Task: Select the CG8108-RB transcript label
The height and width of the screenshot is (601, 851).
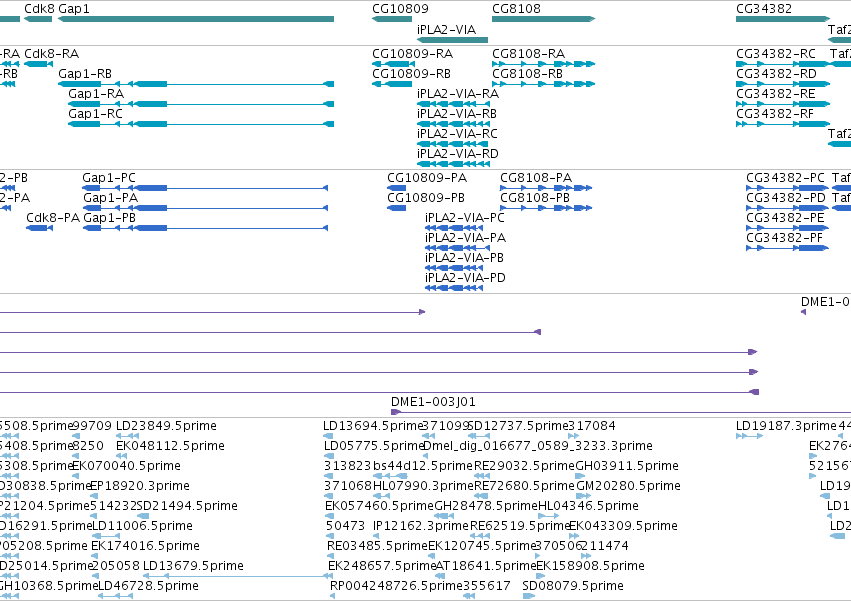Action: pos(527,73)
